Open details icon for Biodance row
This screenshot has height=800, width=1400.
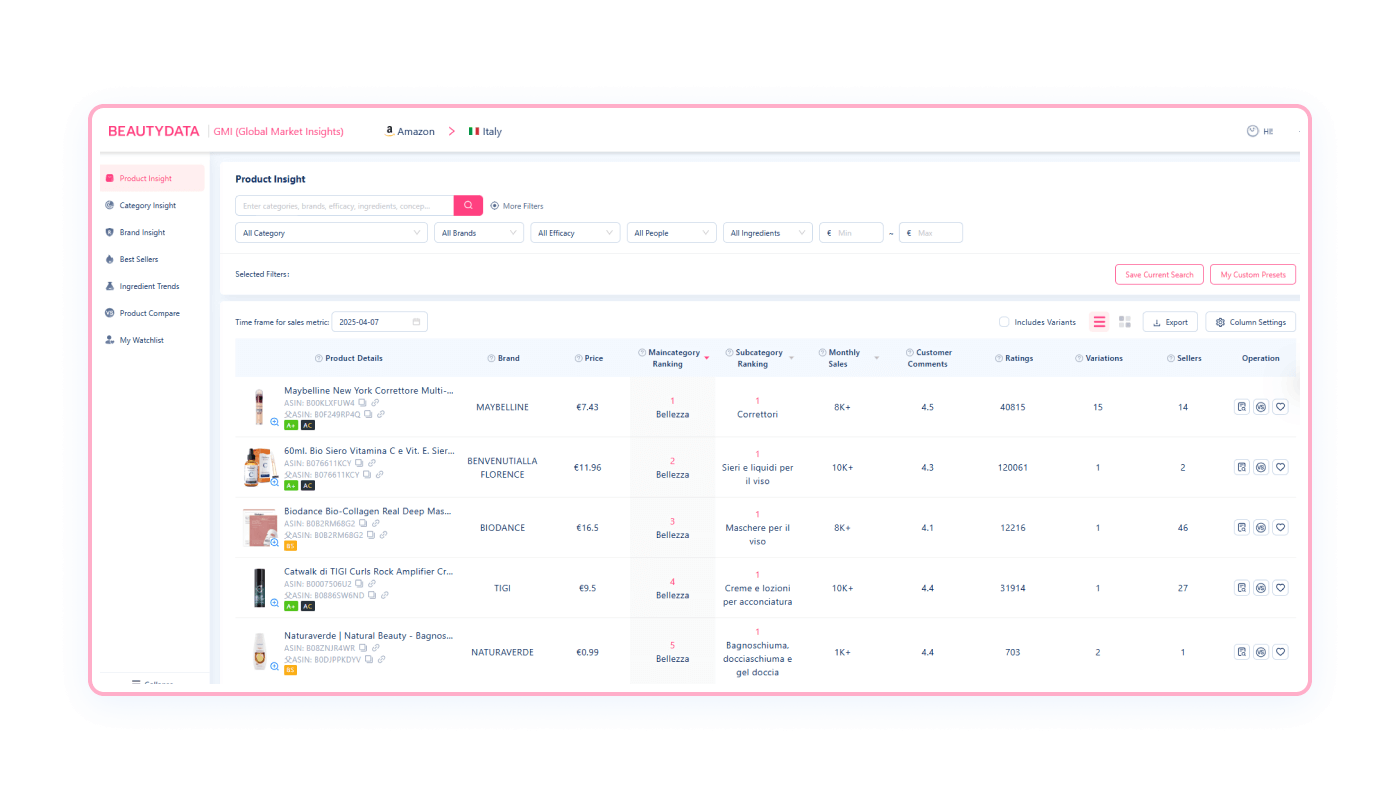[x=1241, y=527]
